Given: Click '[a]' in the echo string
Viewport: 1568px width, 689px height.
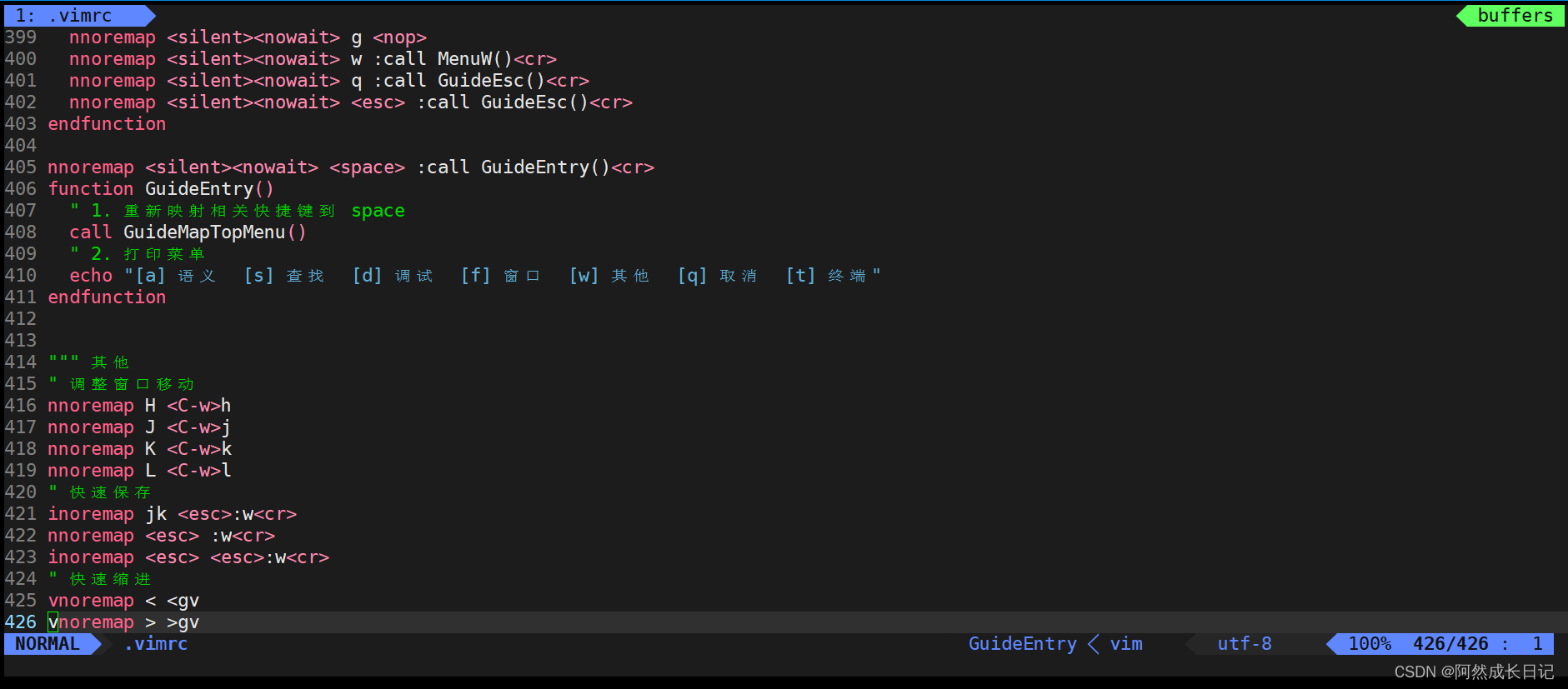Looking at the screenshot, I should [x=150, y=276].
